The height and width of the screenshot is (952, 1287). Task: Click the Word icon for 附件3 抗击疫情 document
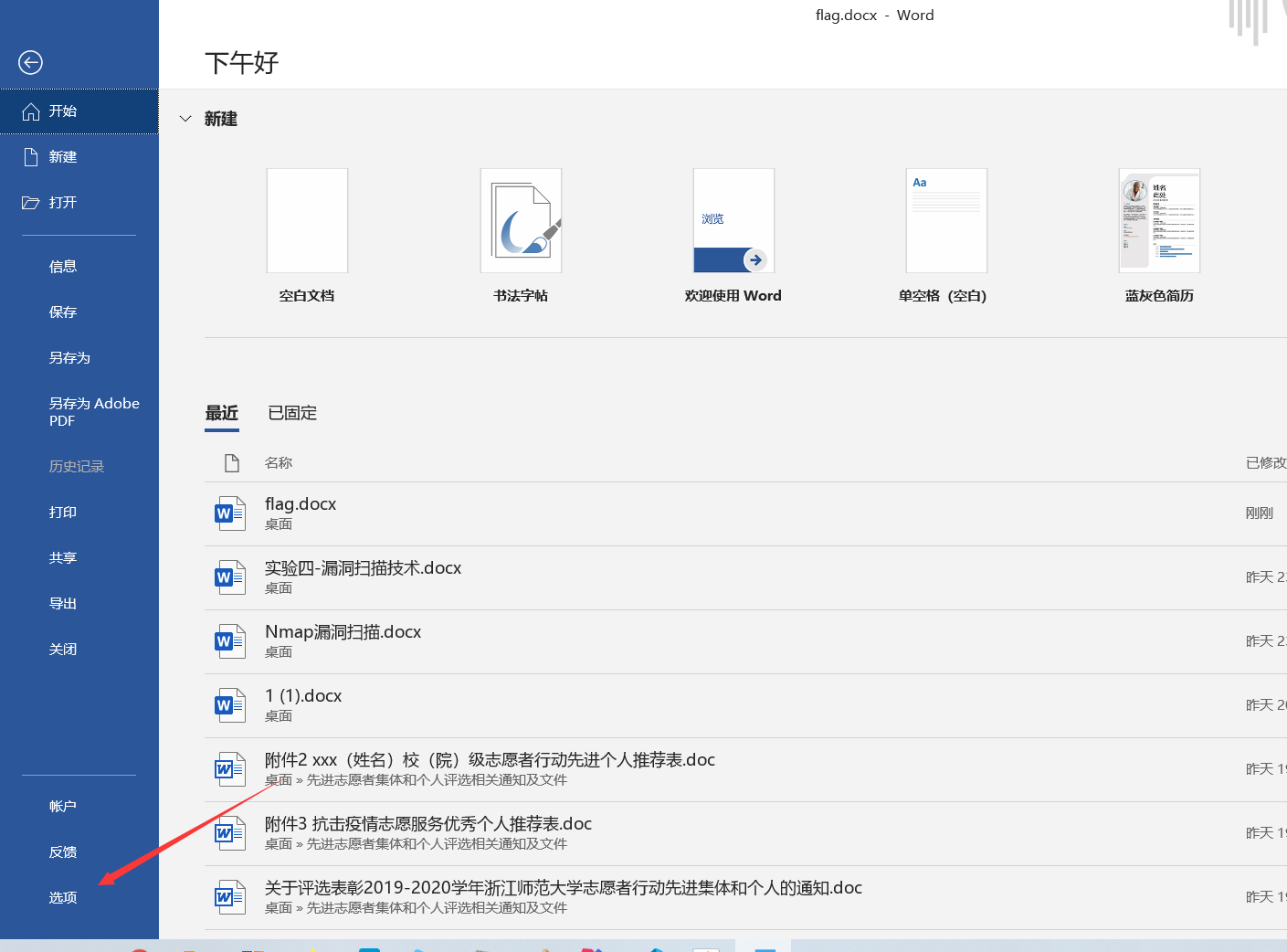229,833
